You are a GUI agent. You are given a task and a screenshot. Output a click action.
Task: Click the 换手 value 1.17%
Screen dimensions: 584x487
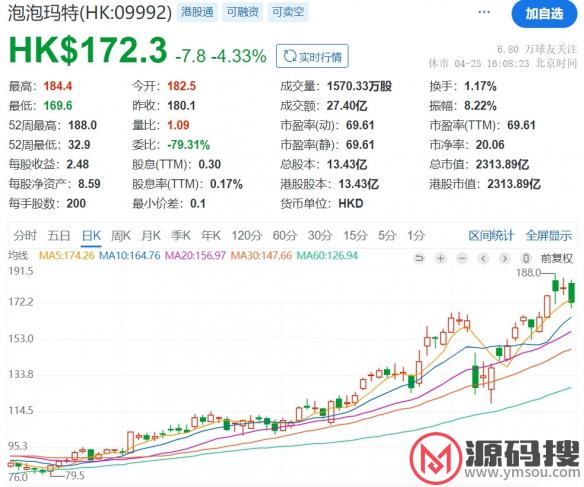(x=480, y=86)
